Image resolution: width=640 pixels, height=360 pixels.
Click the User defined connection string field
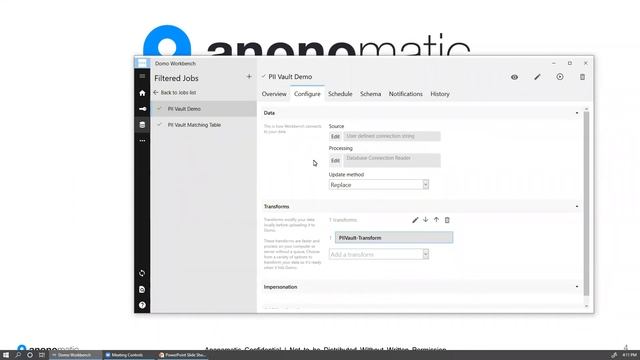(392, 136)
